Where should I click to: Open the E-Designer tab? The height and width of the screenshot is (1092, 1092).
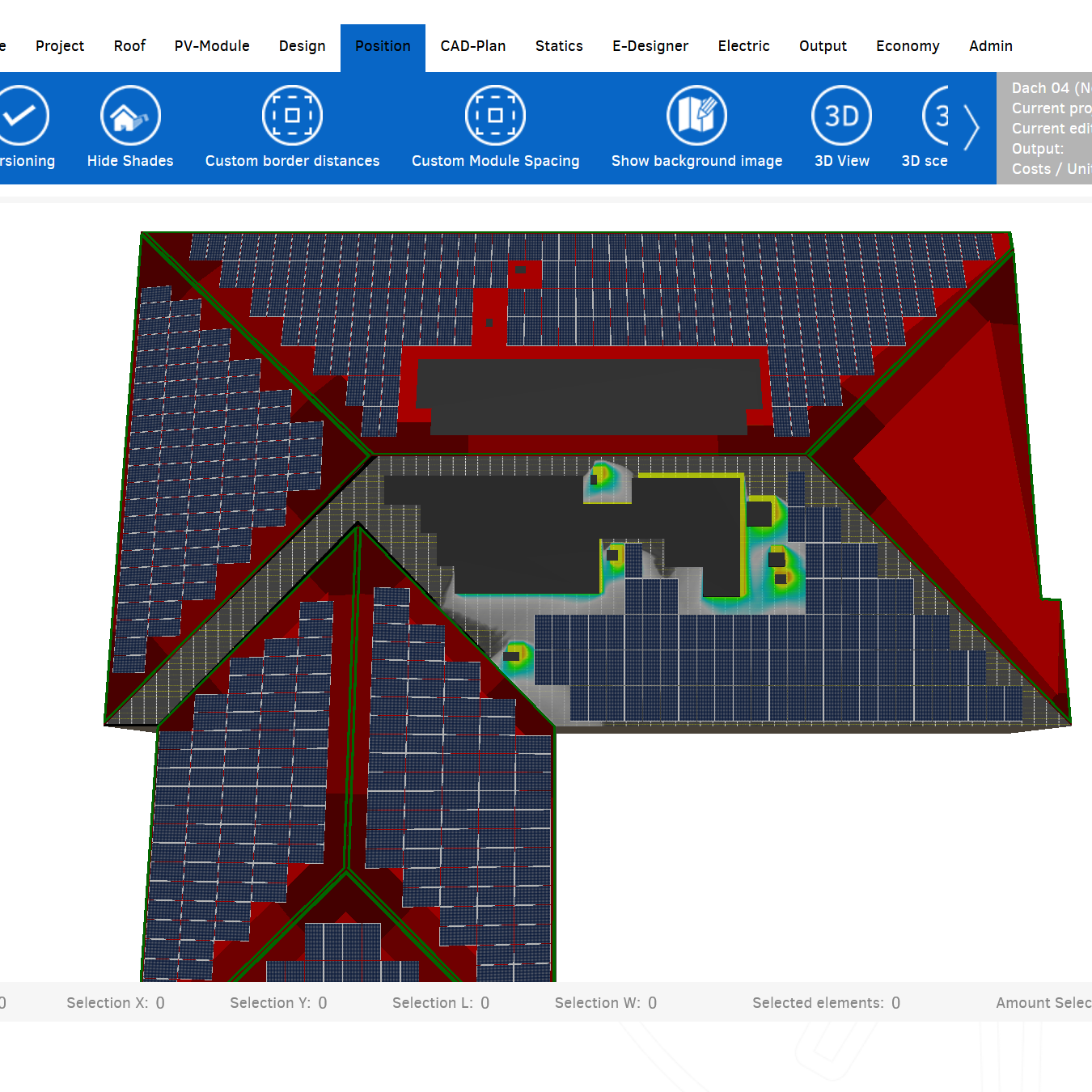point(650,46)
